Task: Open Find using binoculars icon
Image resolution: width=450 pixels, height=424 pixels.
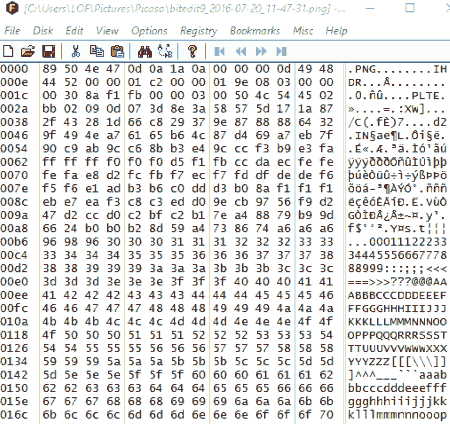Action: [145, 52]
